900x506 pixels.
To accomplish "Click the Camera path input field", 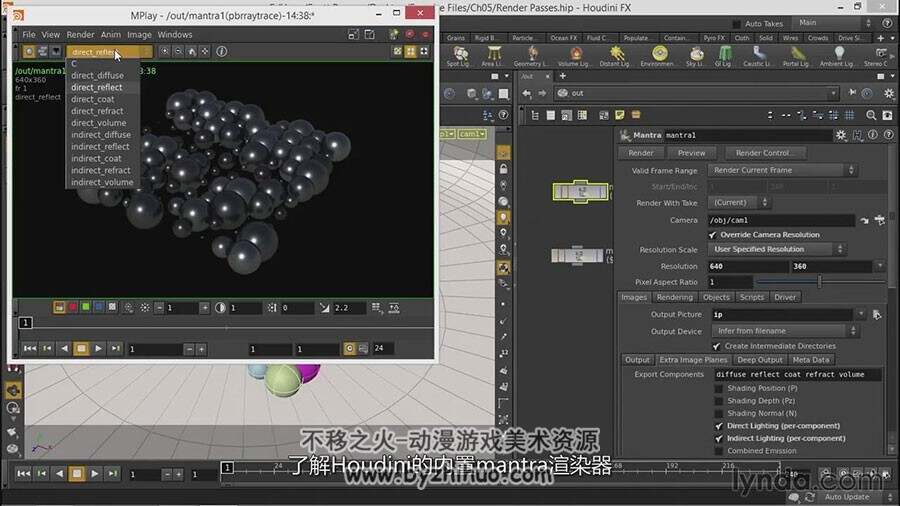I will click(x=781, y=220).
